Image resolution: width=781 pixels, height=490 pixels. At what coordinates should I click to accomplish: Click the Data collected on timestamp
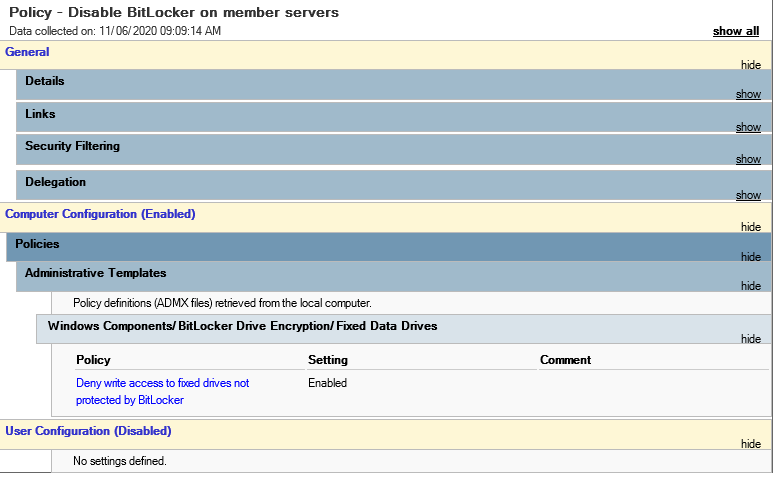[115, 31]
